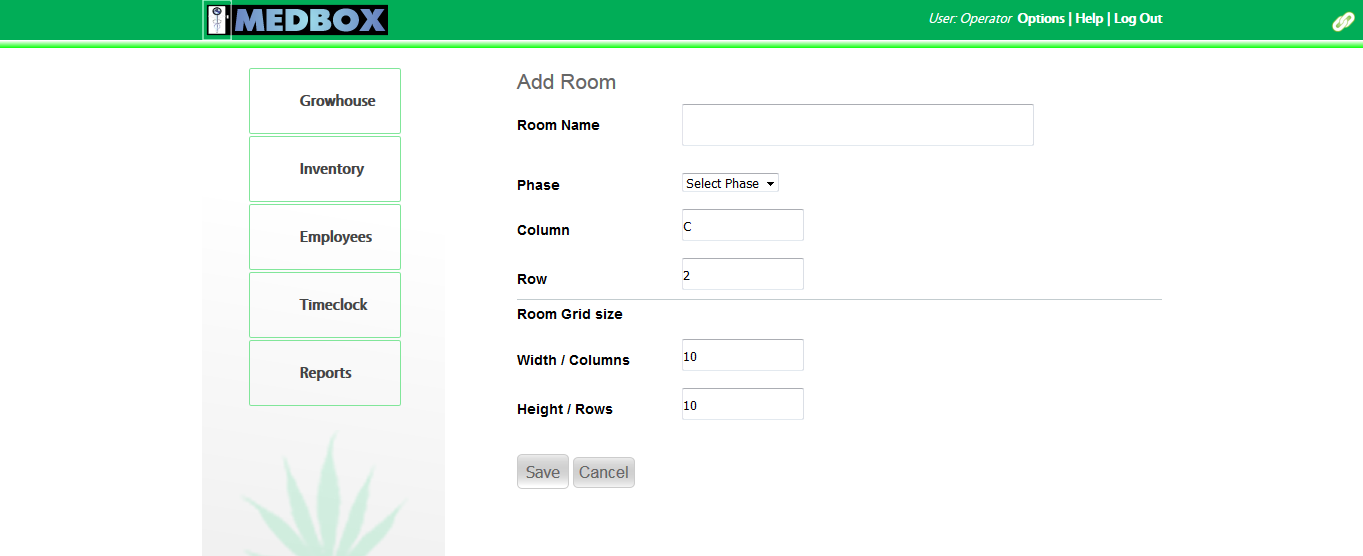Open the Inventory section
1363x556 pixels.
325,169
